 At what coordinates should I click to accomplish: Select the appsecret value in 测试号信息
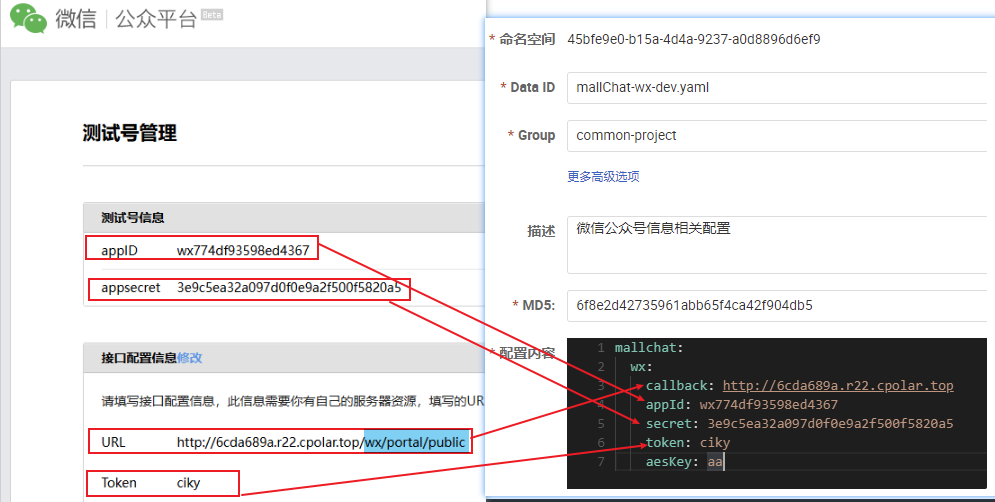(x=289, y=287)
